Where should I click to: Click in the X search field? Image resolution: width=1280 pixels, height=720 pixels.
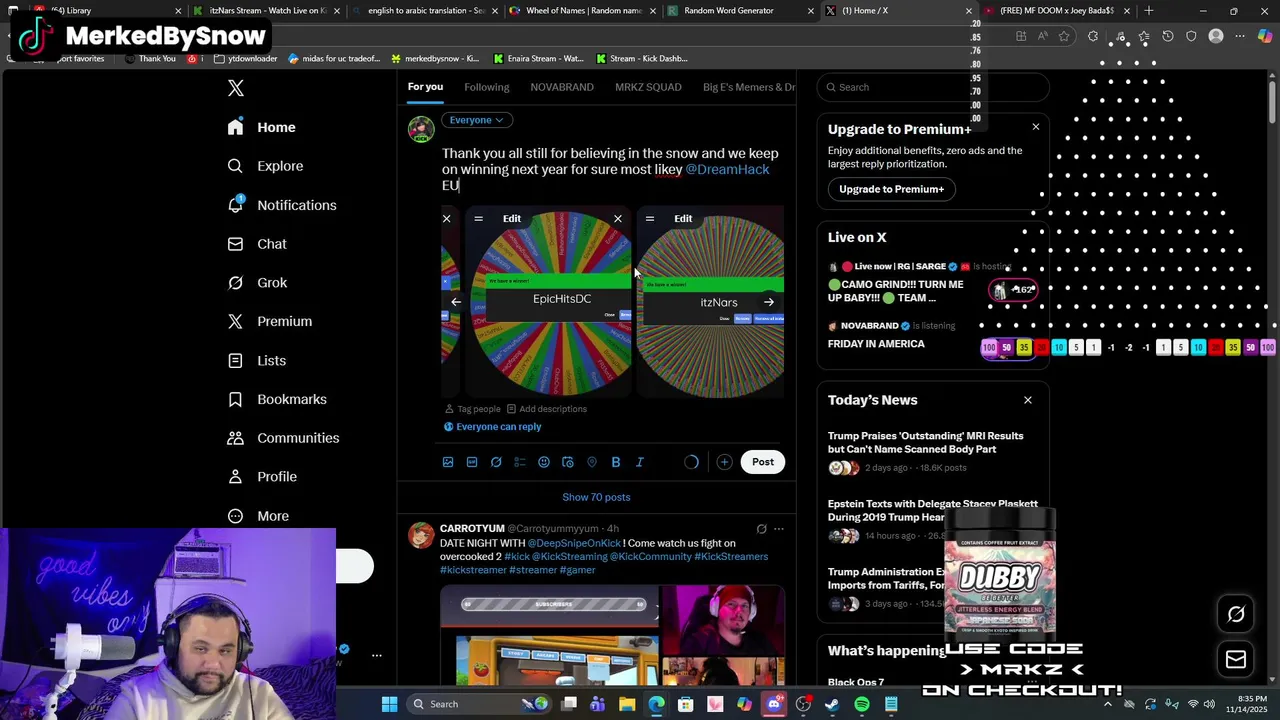point(933,87)
